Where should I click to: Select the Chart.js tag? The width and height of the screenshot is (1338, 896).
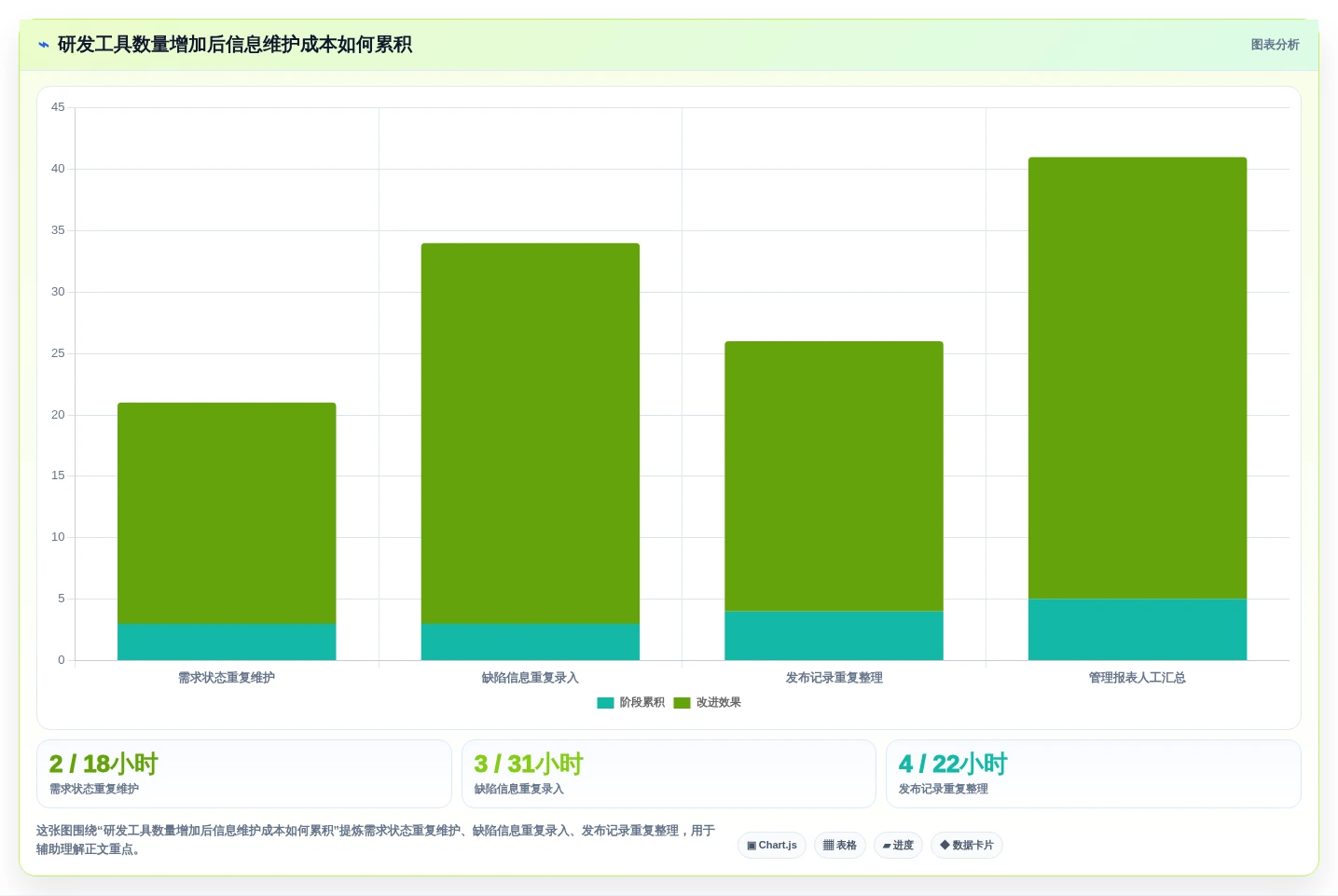pyautogui.click(x=772, y=846)
